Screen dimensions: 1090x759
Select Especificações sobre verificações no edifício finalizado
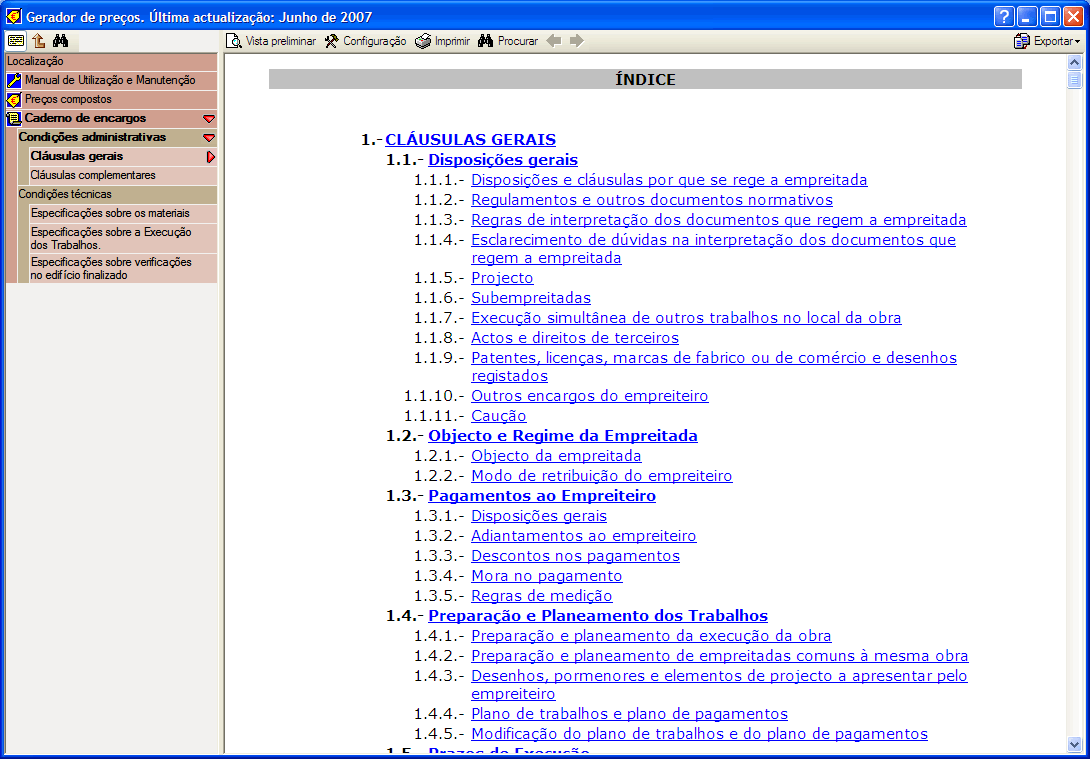(x=123, y=268)
